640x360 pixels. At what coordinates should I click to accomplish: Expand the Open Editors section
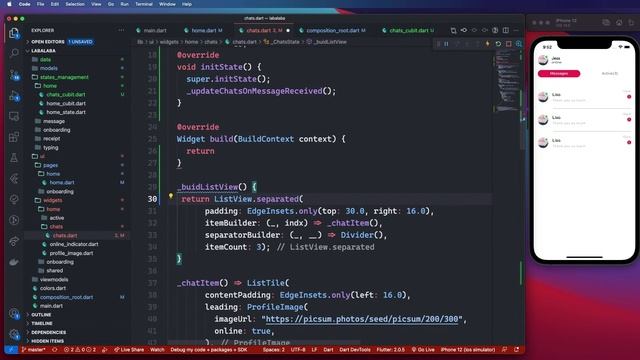[x=48, y=42]
